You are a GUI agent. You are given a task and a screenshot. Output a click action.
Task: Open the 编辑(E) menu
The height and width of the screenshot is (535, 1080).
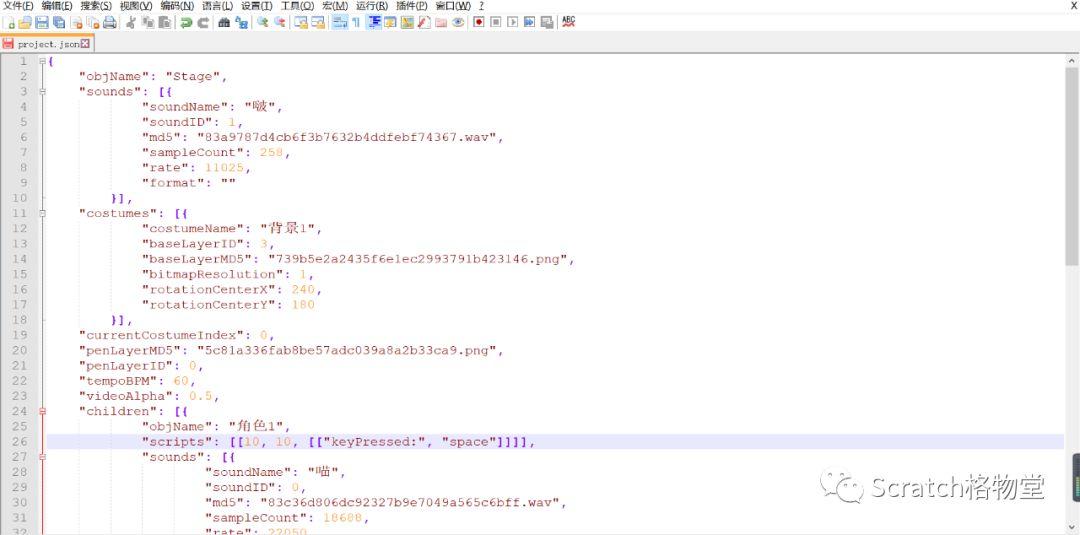57,6
